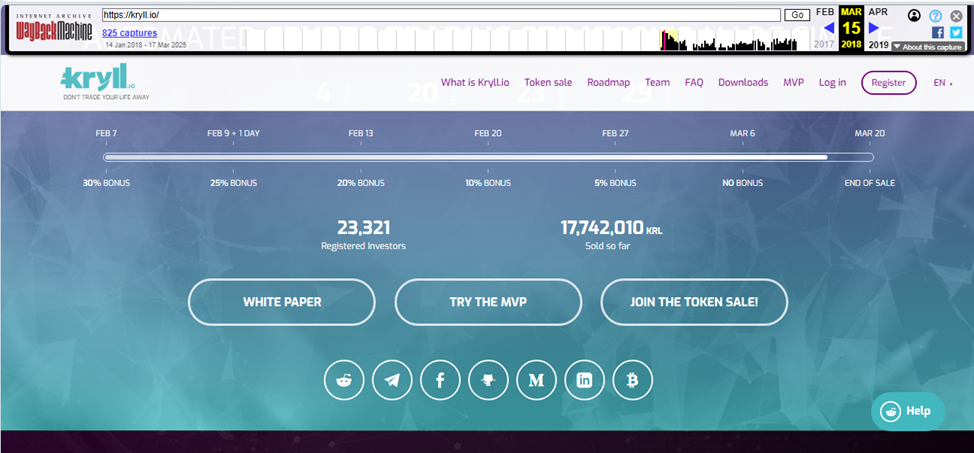Click the MAR 6 milestone label
974x453 pixels.
(x=742, y=133)
